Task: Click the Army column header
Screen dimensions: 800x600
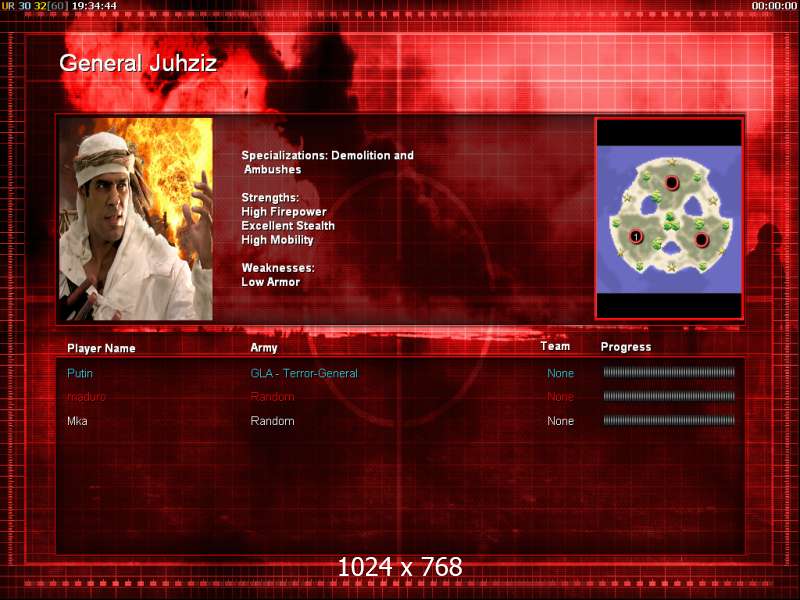Action: click(x=264, y=348)
